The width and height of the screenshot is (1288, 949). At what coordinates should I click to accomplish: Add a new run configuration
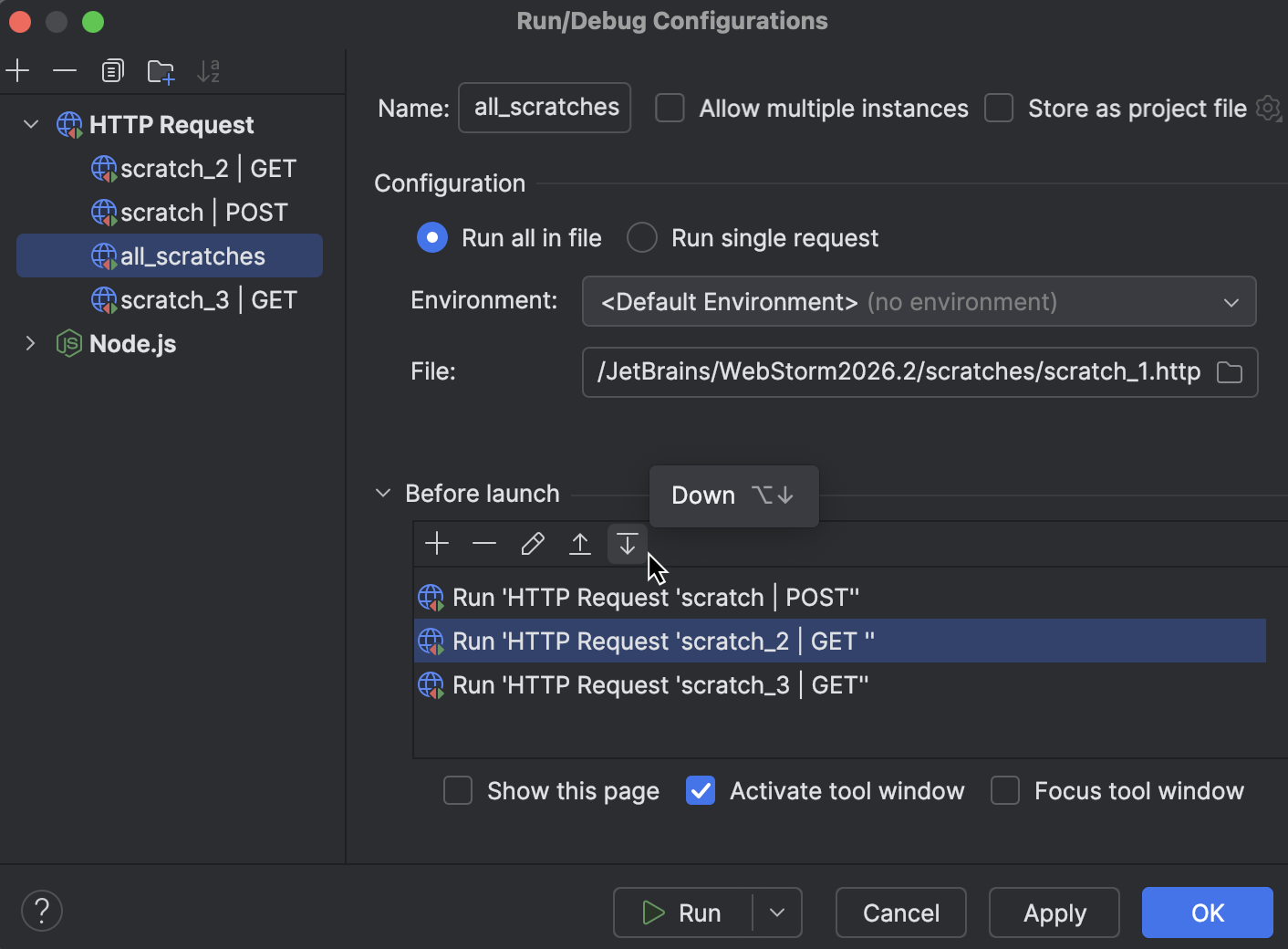point(18,71)
